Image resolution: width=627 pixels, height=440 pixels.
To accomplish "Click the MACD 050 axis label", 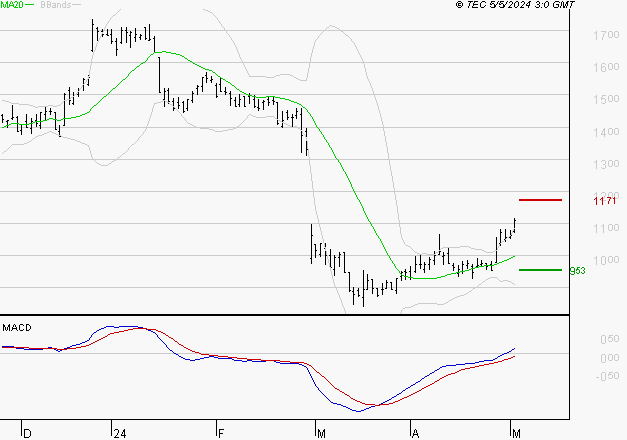I will (x=610, y=339).
